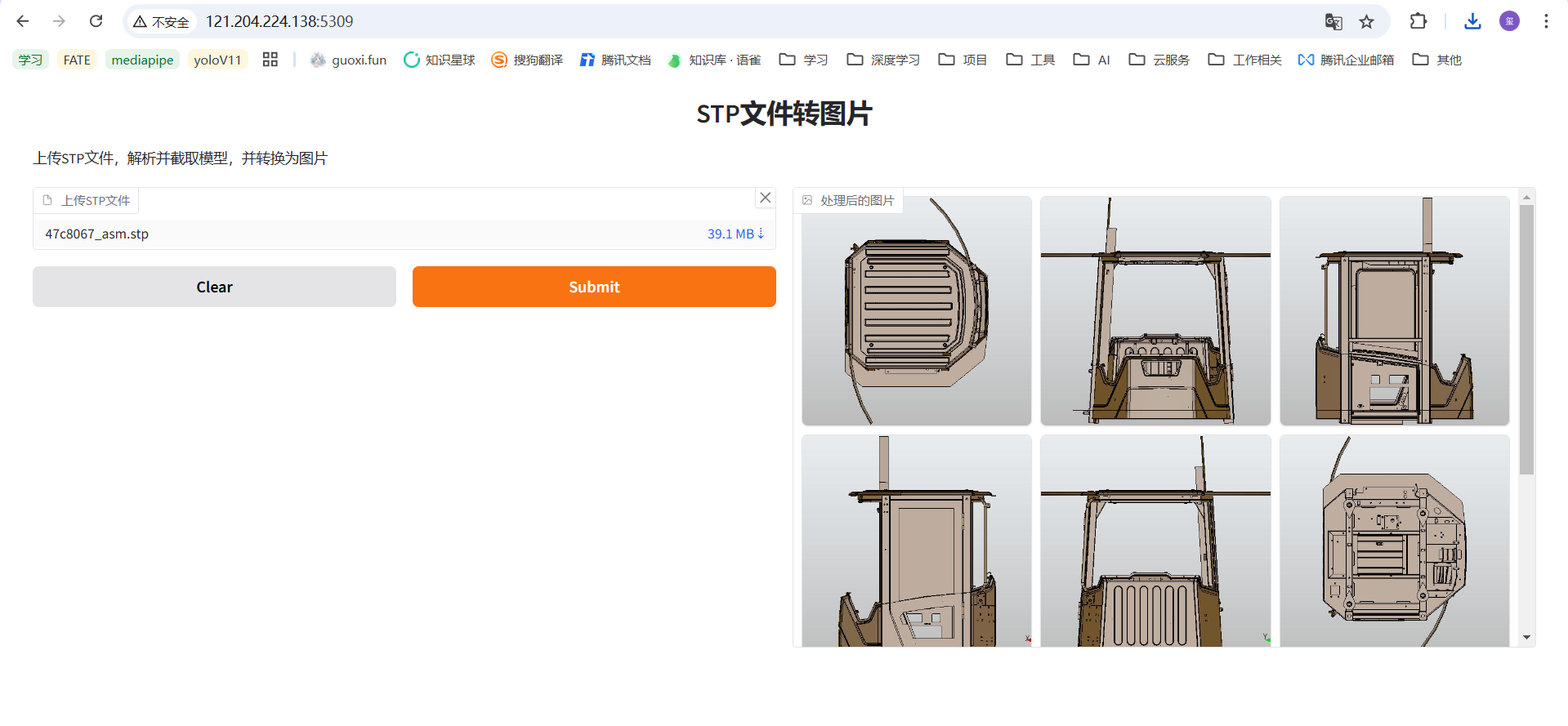Open the yoloV11 bookmark
Screen dimensions: 1568x726
pos(217,60)
